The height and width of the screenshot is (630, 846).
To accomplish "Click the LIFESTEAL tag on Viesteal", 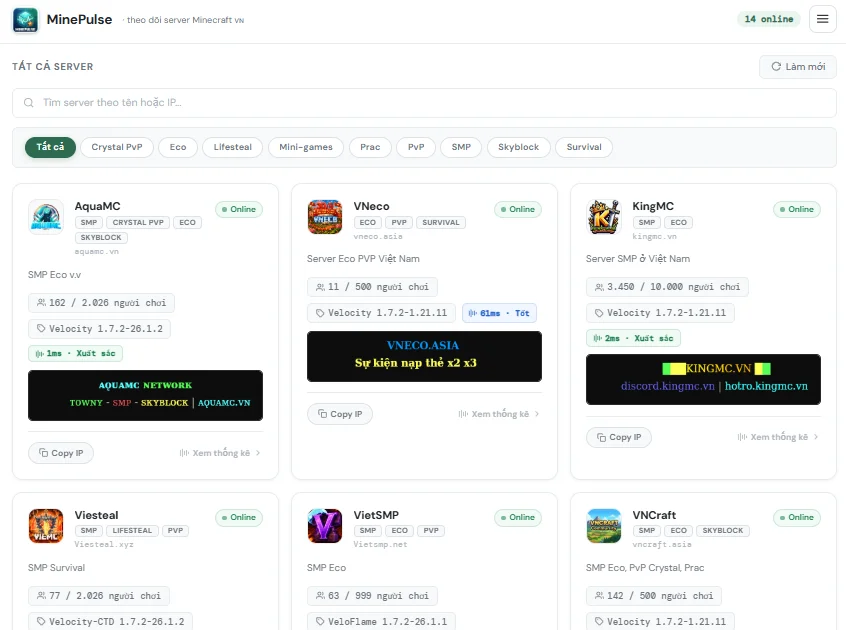I will pos(132,531).
